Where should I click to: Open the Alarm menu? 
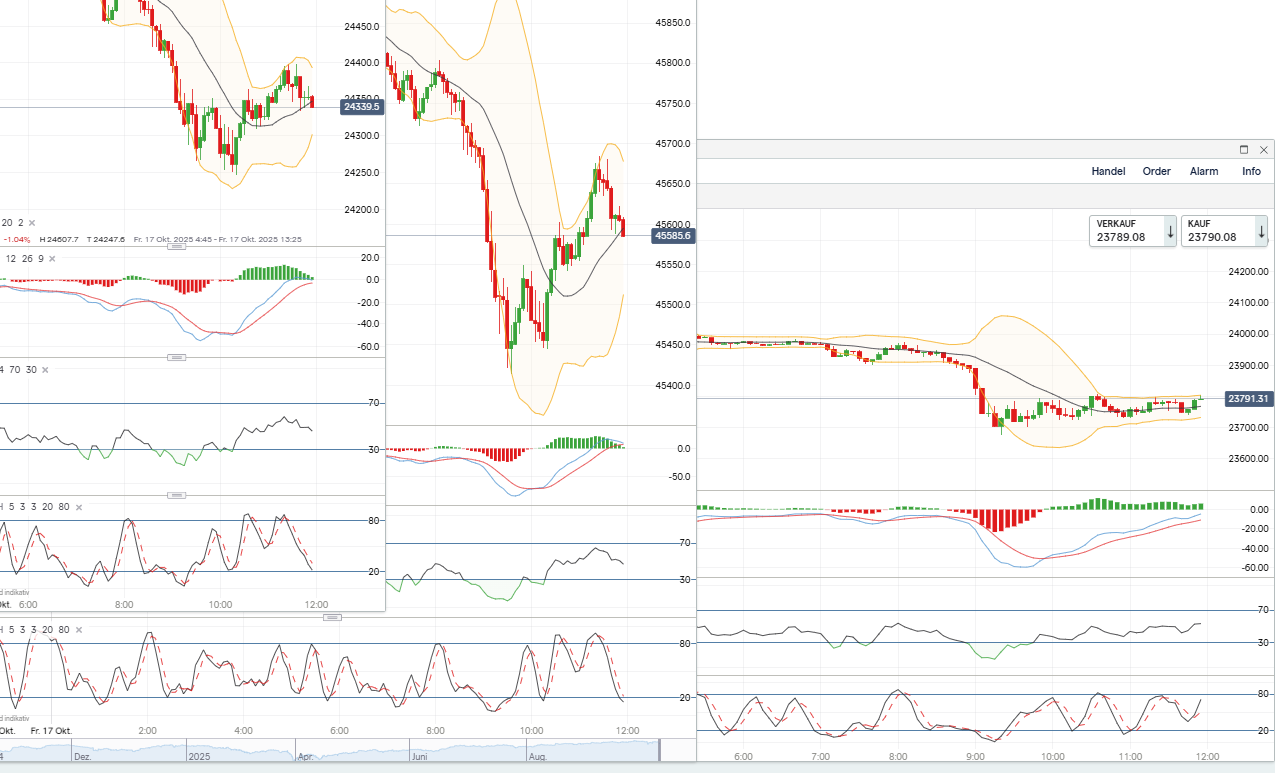point(1204,171)
